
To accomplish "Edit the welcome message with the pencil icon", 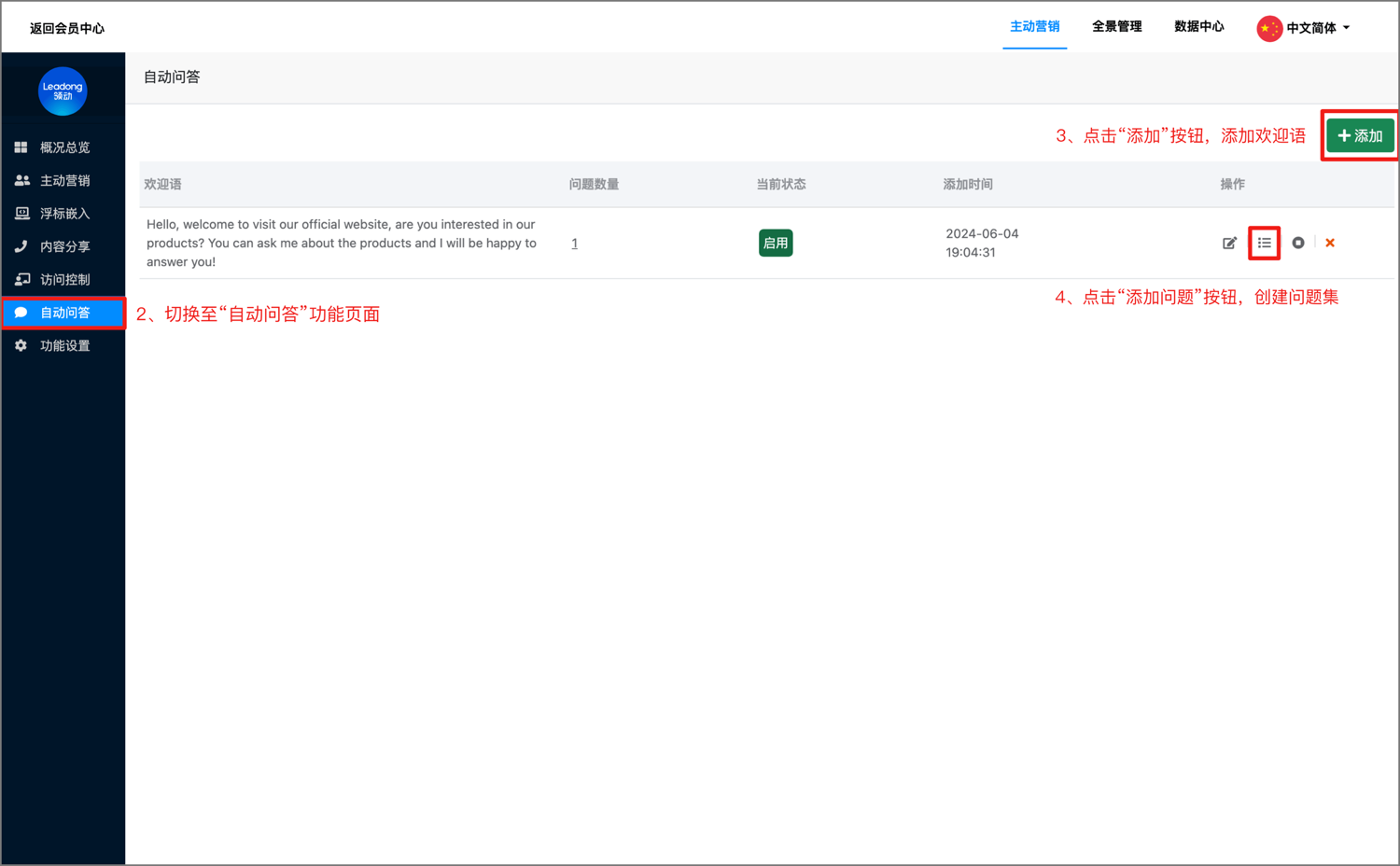I will (x=1230, y=243).
